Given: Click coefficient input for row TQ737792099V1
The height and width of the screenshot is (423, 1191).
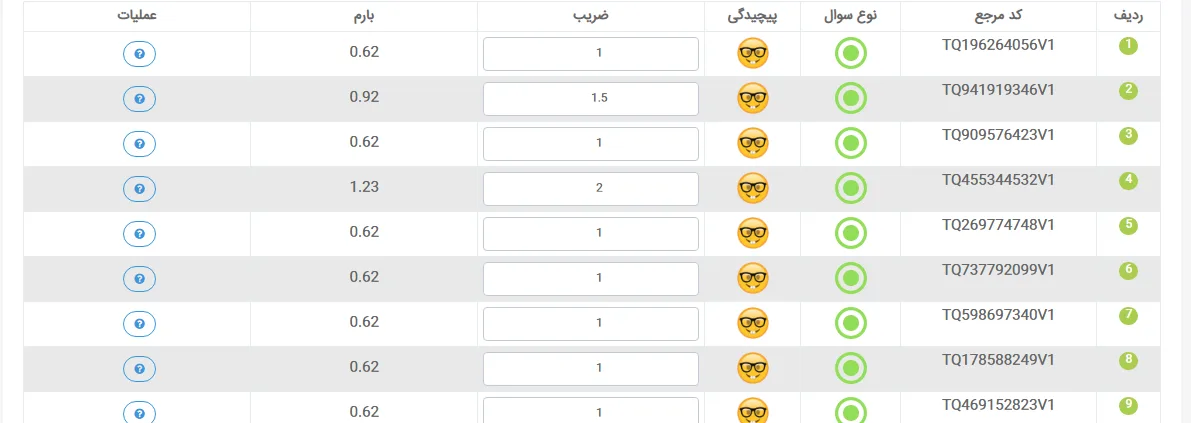Looking at the screenshot, I should (591, 279).
